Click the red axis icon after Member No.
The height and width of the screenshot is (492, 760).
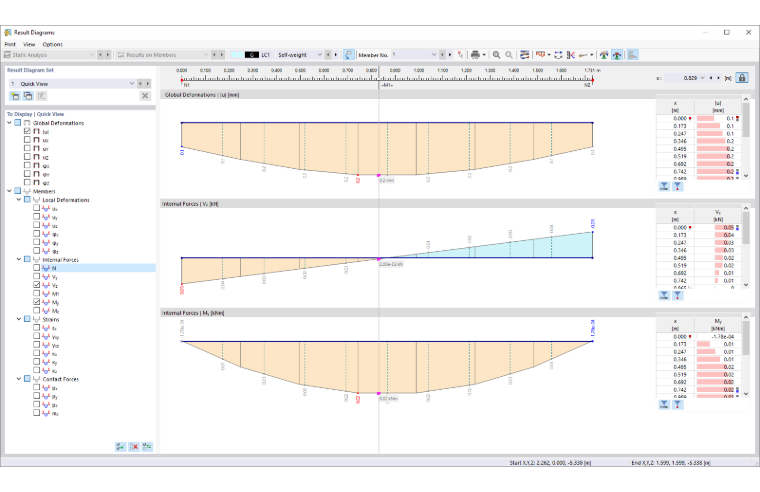click(460, 55)
